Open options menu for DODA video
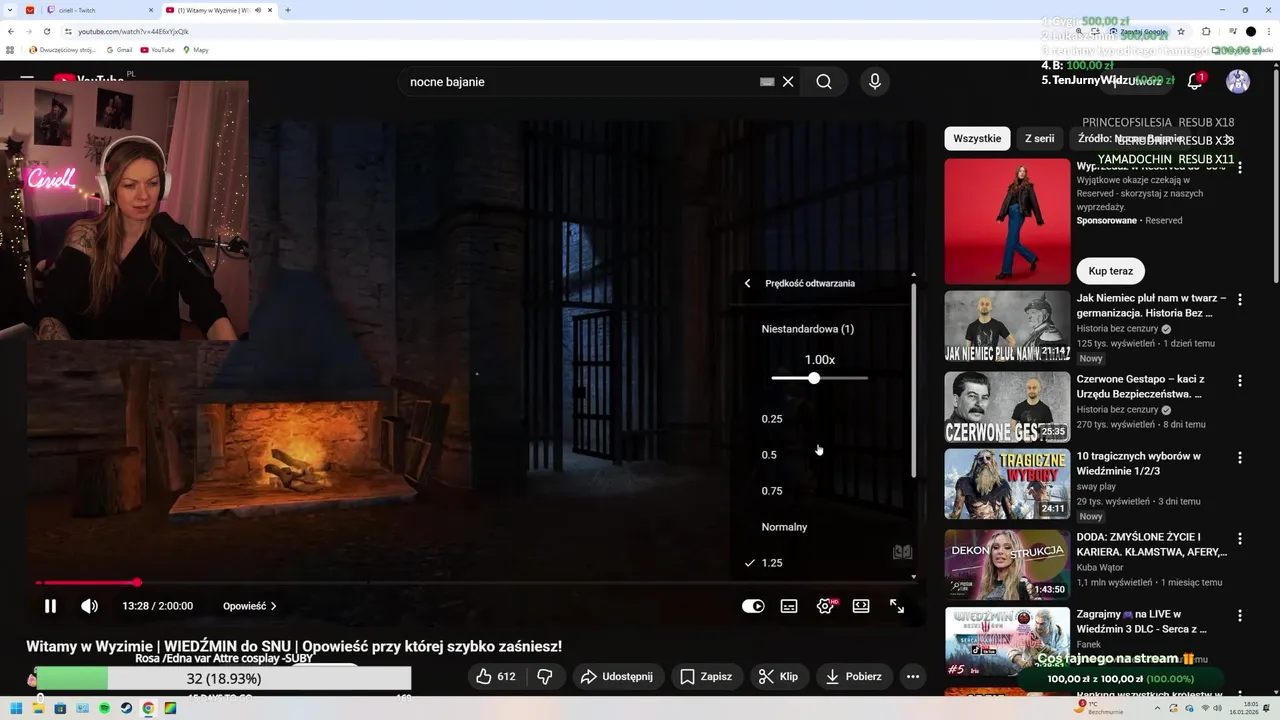This screenshot has height=720, width=1280. 1240,538
